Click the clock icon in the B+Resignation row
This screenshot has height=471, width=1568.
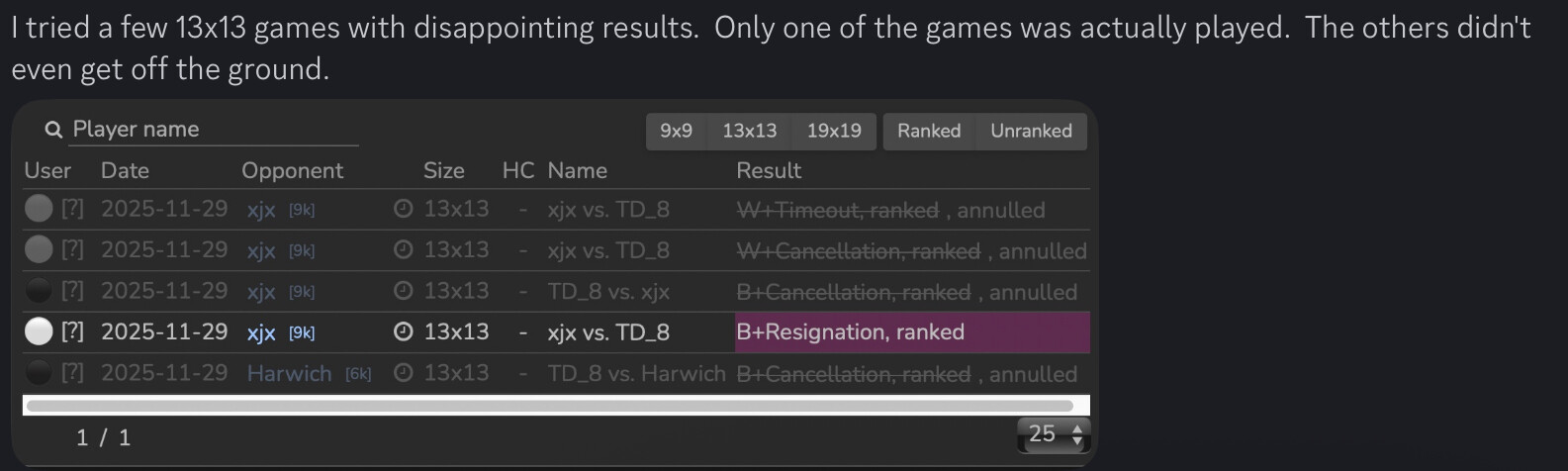click(403, 331)
